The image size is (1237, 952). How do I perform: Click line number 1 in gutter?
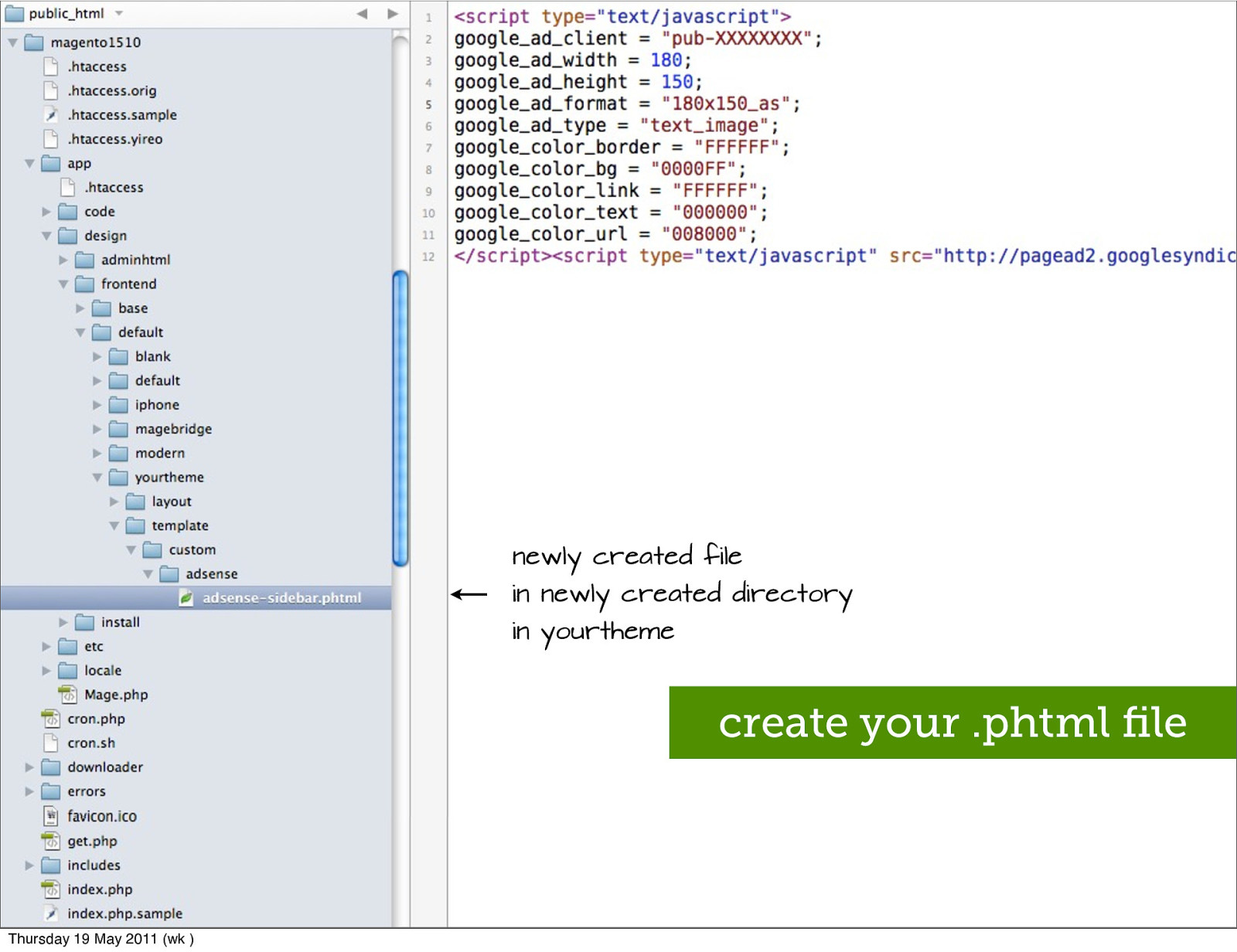pos(428,17)
